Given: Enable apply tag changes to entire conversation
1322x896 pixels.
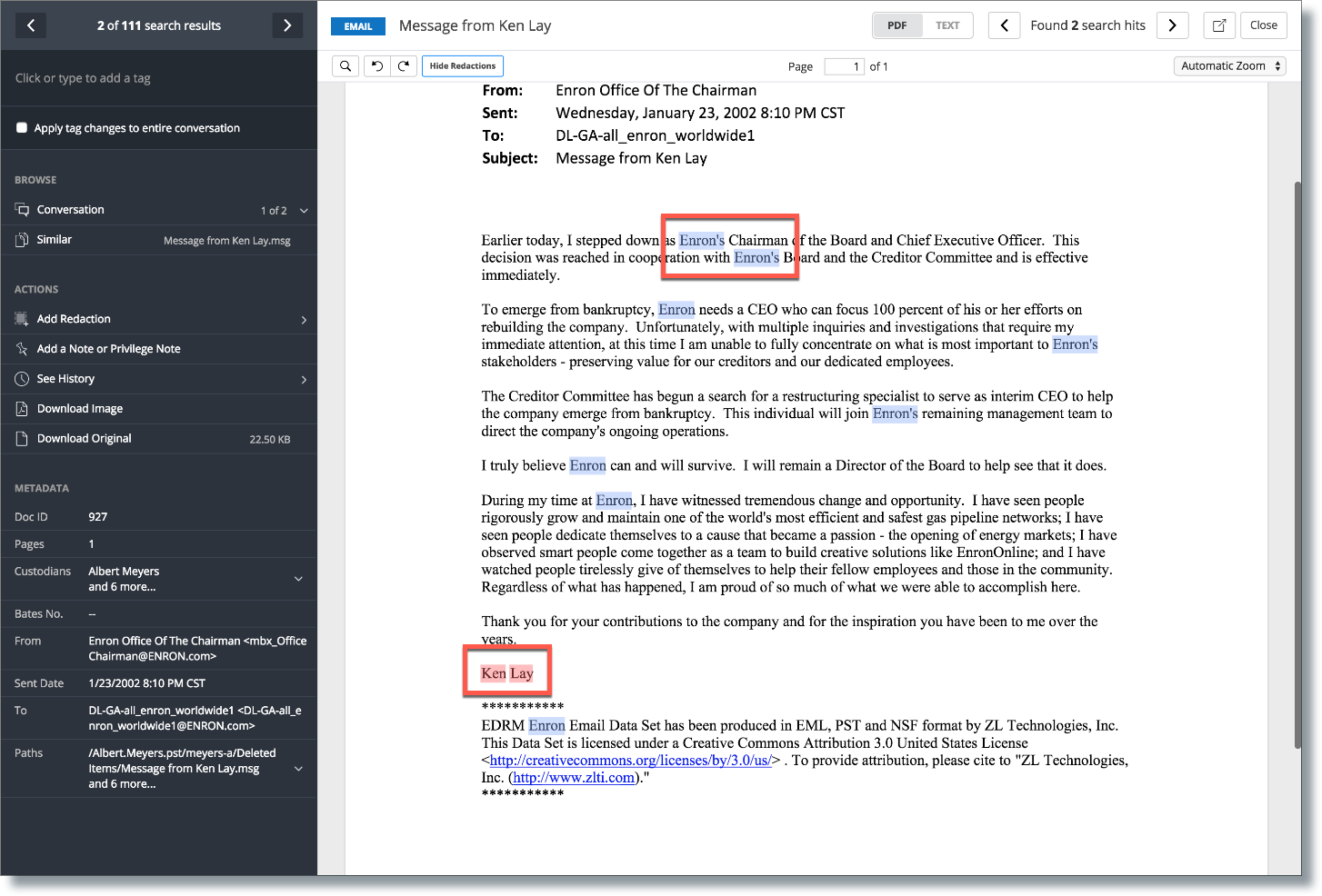Looking at the screenshot, I should (x=22, y=128).
